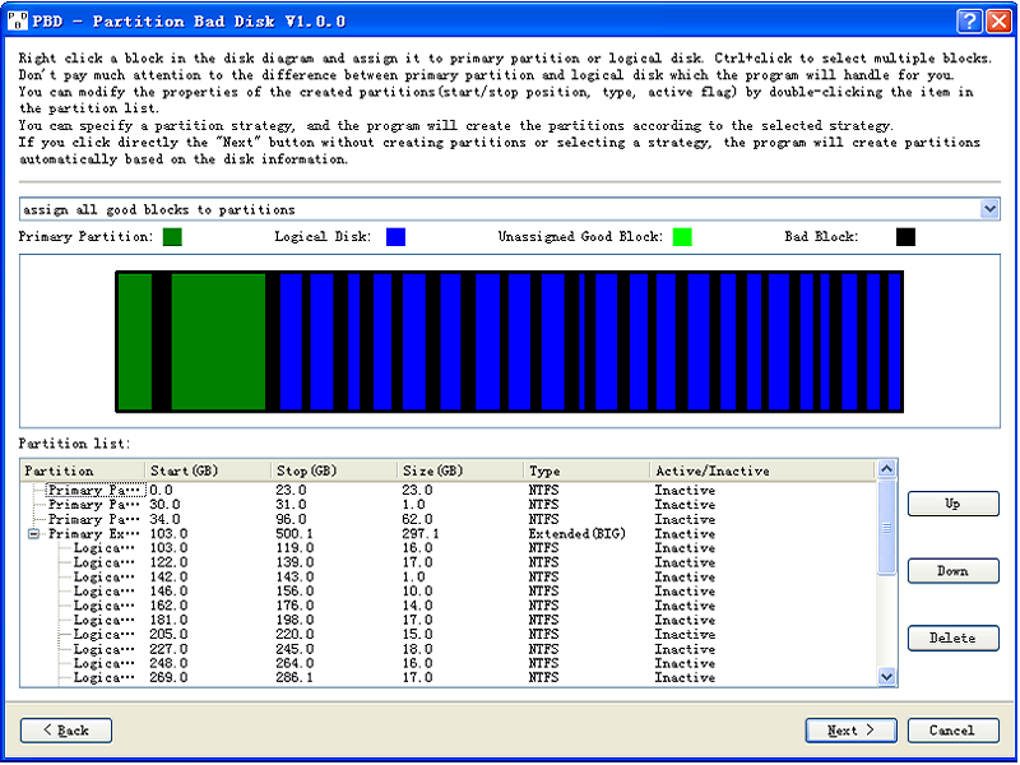The width and height of the screenshot is (1020, 765).
Task: Collapse the Primary Extended partition tree node
Action: 33,534
